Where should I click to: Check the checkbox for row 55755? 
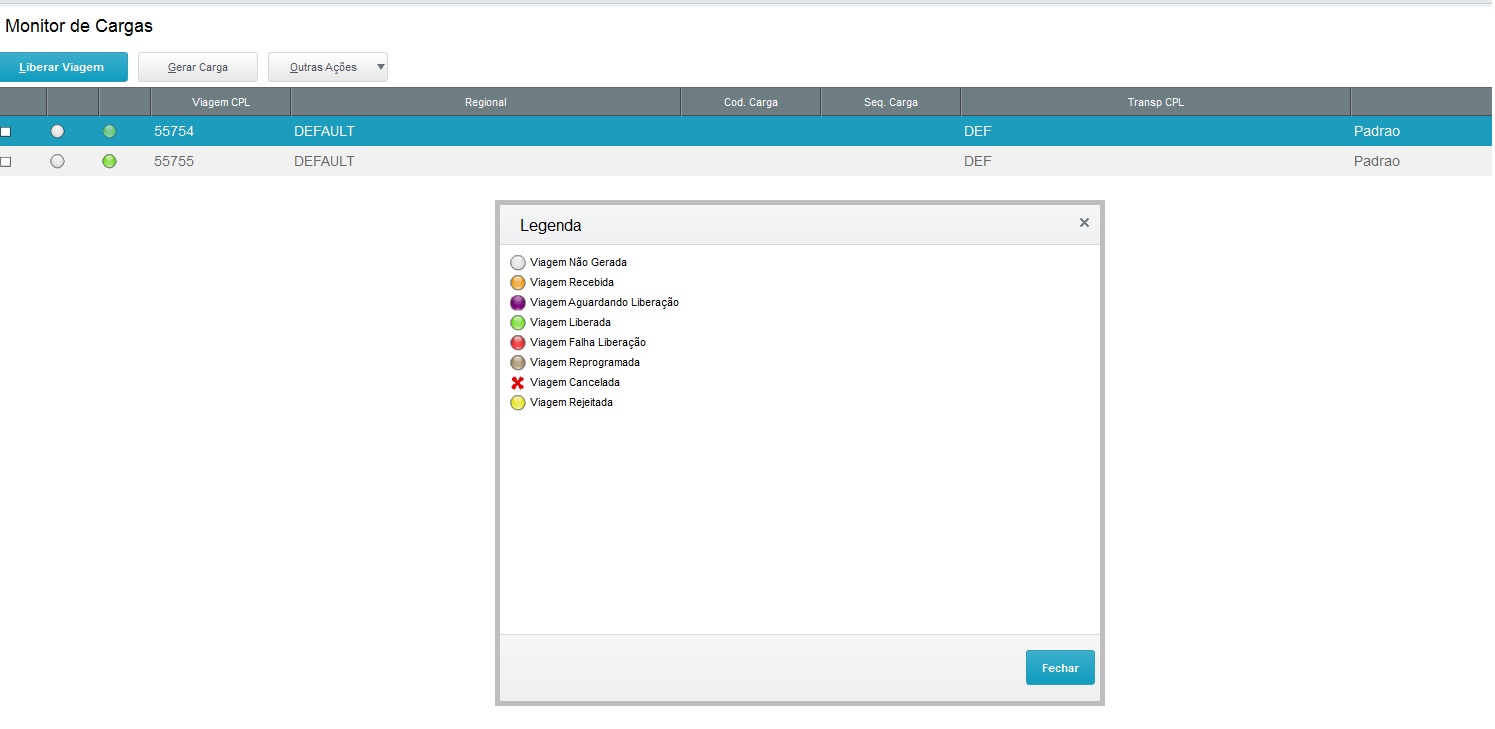(x=6, y=162)
